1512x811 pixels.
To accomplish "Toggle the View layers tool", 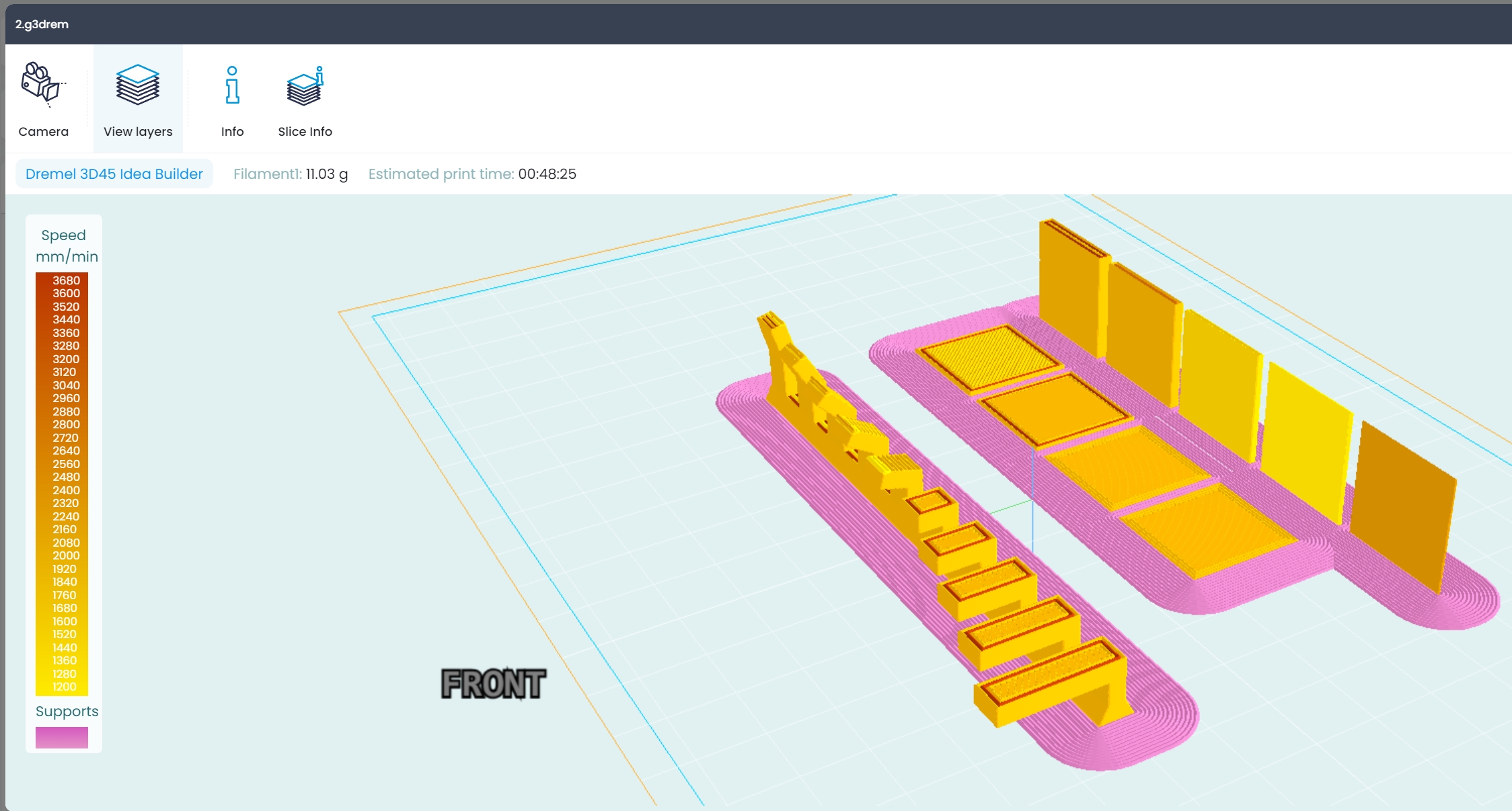I will coord(138,99).
